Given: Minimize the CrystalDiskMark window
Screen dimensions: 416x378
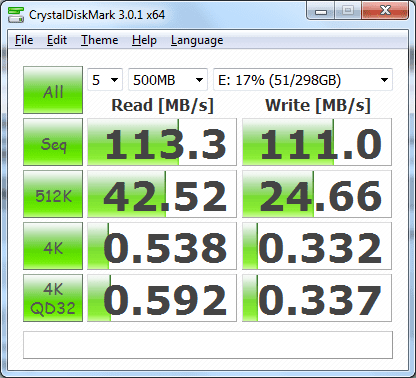Looking at the screenshot, I should tap(321, 12).
